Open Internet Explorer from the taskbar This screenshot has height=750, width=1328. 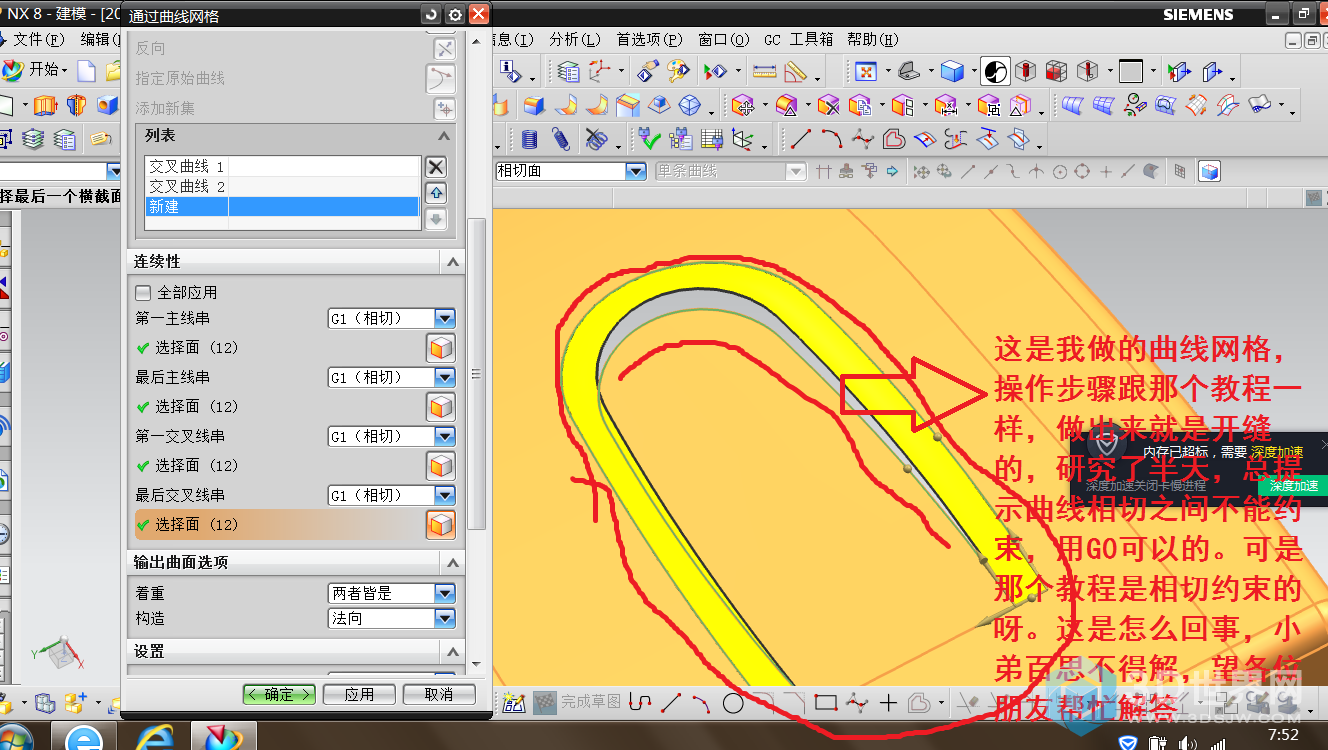tap(153, 739)
